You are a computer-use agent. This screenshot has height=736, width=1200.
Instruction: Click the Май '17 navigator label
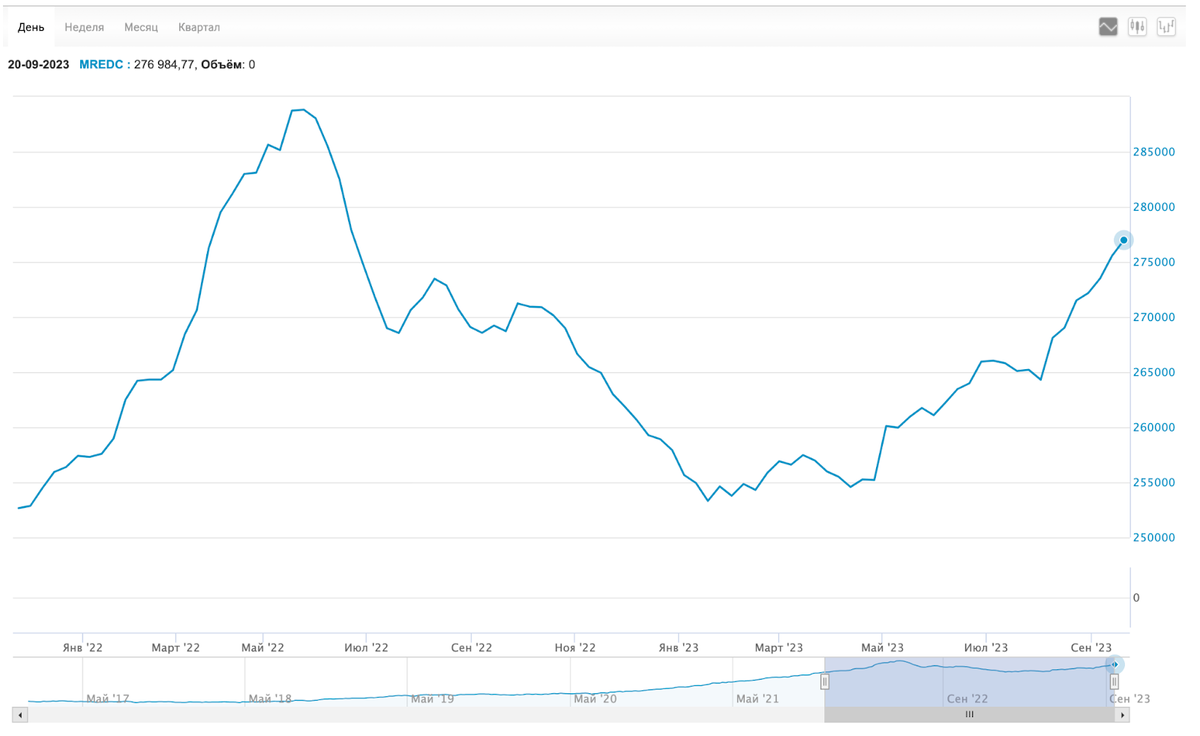click(x=108, y=699)
